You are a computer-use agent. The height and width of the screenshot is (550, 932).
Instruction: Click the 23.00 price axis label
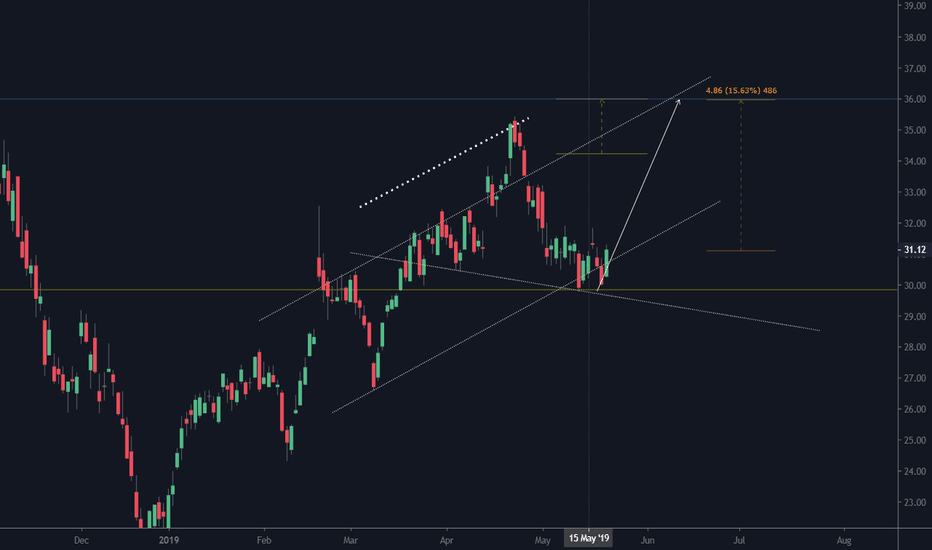coord(915,502)
